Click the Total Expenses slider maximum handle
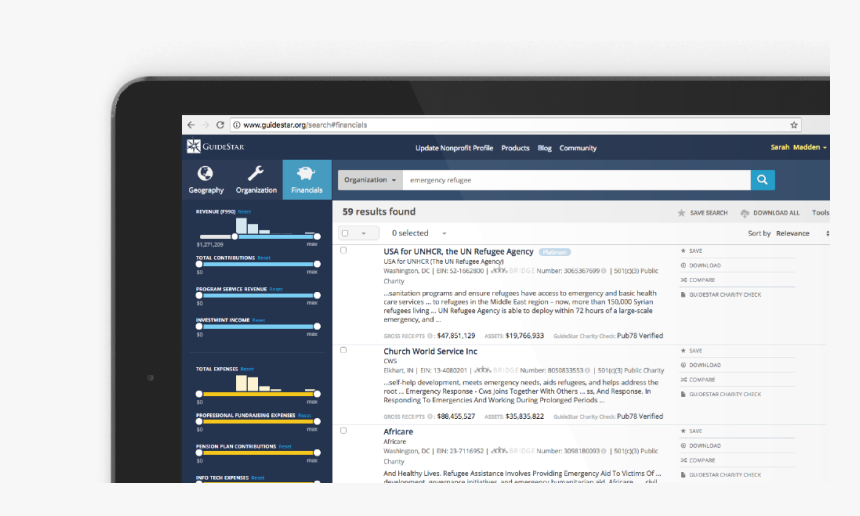Image resolution: width=860 pixels, height=516 pixels. [317, 394]
